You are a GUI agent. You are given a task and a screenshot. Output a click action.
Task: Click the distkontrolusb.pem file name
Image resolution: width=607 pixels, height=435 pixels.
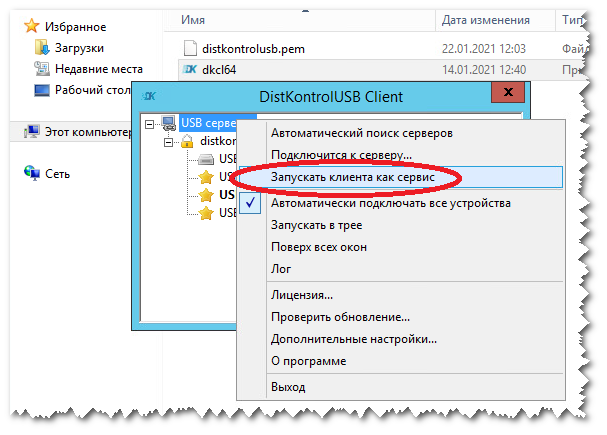tap(253, 49)
